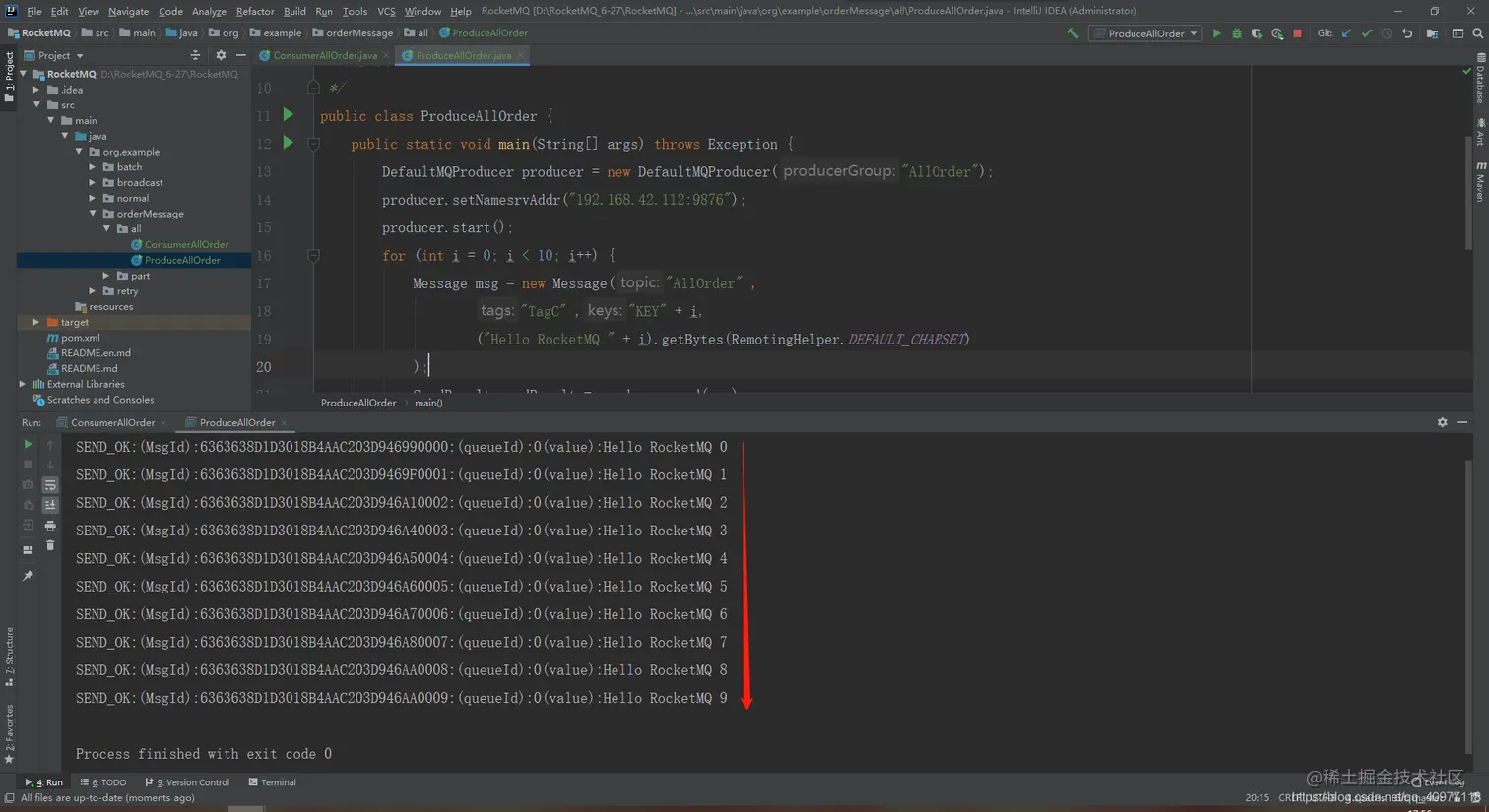Open Run Anything icon in the top toolbar
Image resolution: width=1489 pixels, height=812 pixels.
[x=1457, y=33]
